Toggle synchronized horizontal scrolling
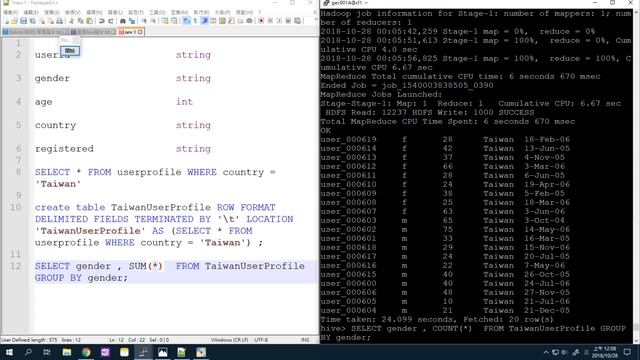The image size is (640, 360). point(174,21)
